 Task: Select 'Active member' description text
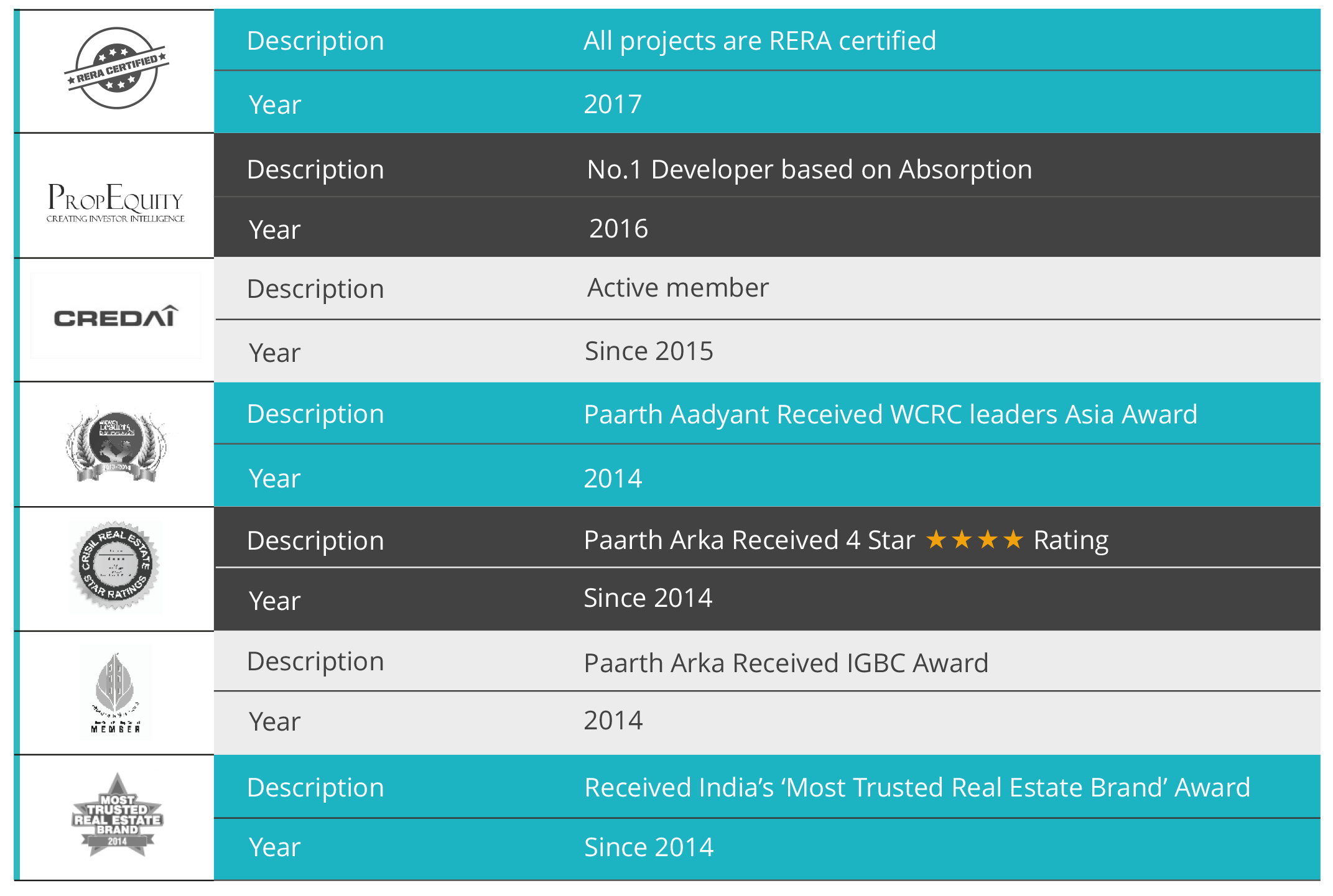(678, 288)
